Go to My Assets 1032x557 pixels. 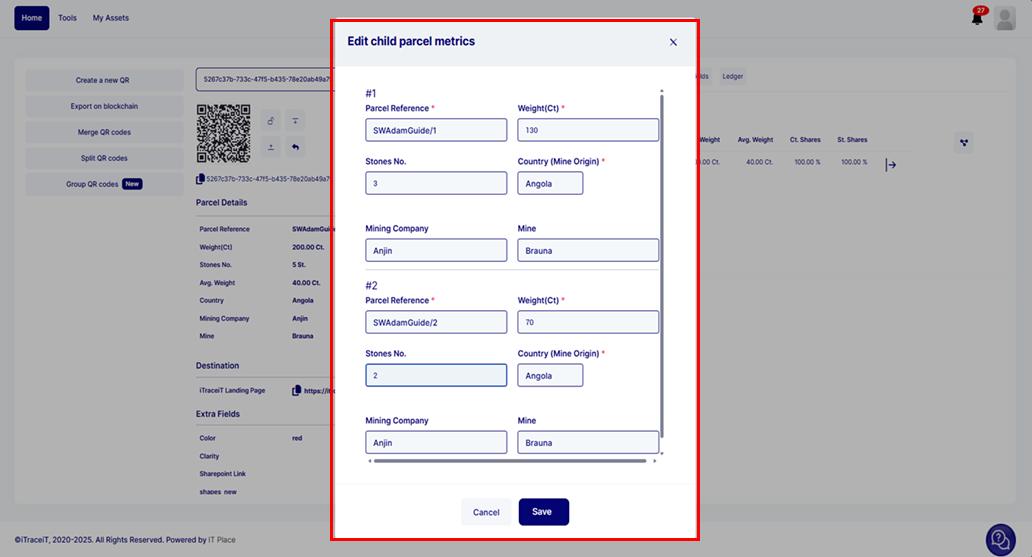click(110, 18)
